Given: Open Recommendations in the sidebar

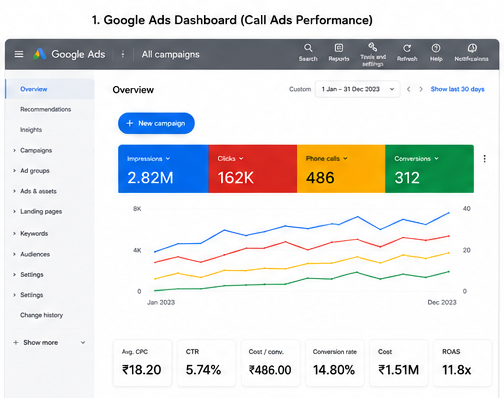Looking at the screenshot, I should click(46, 109).
